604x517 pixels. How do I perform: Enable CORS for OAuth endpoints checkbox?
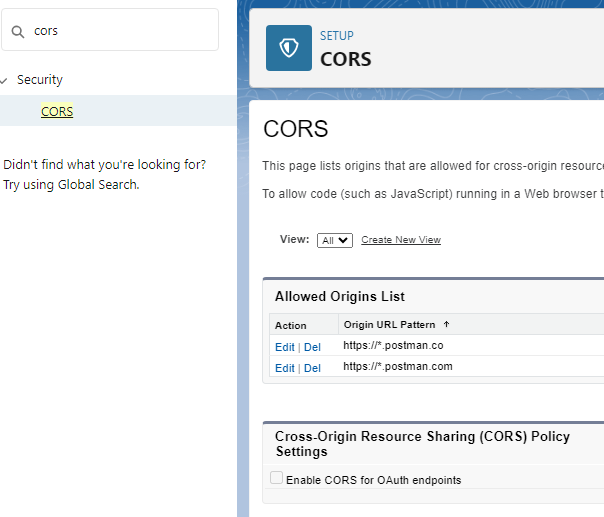pos(277,478)
